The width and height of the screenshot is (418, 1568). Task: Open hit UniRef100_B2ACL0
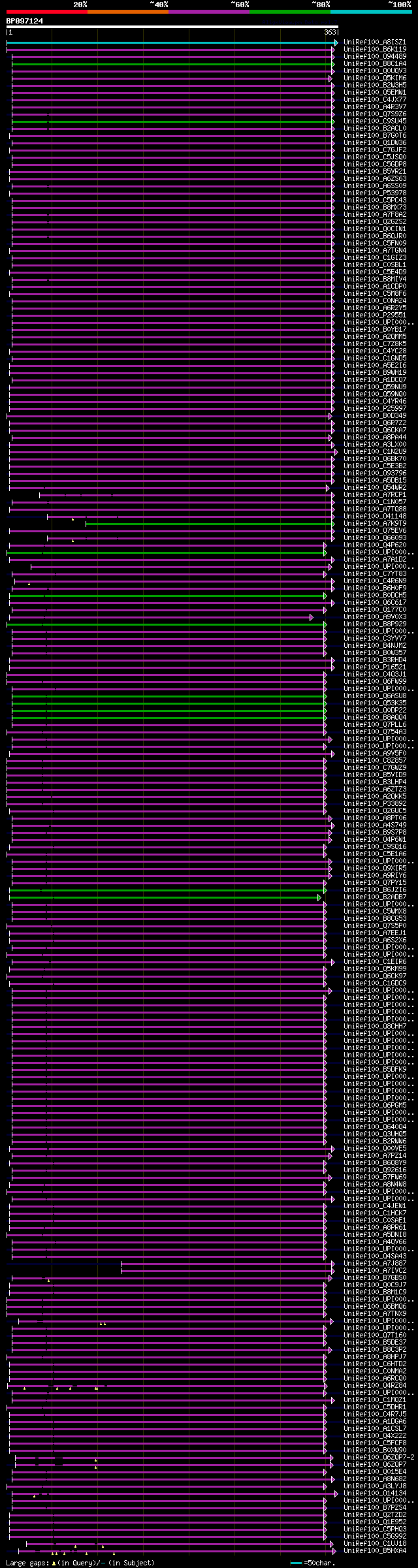pyautogui.click(x=375, y=129)
